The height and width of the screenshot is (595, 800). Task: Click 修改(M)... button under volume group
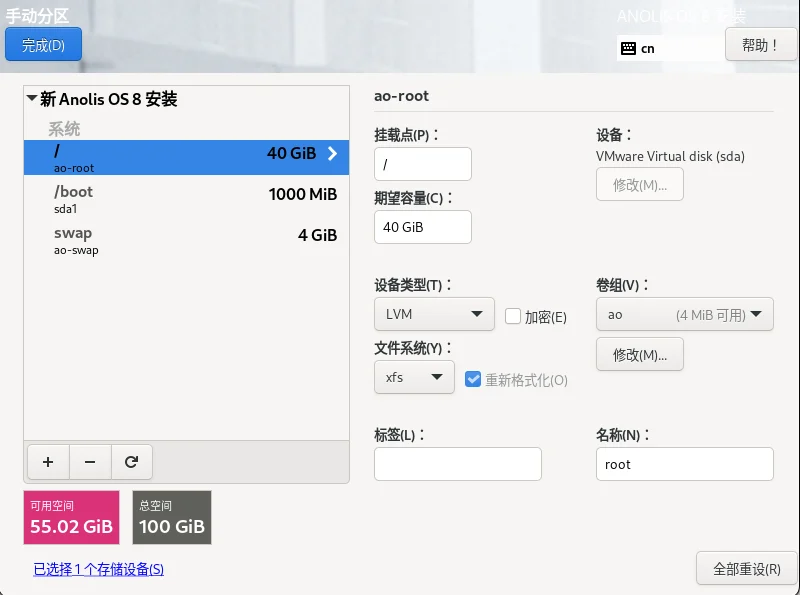640,354
